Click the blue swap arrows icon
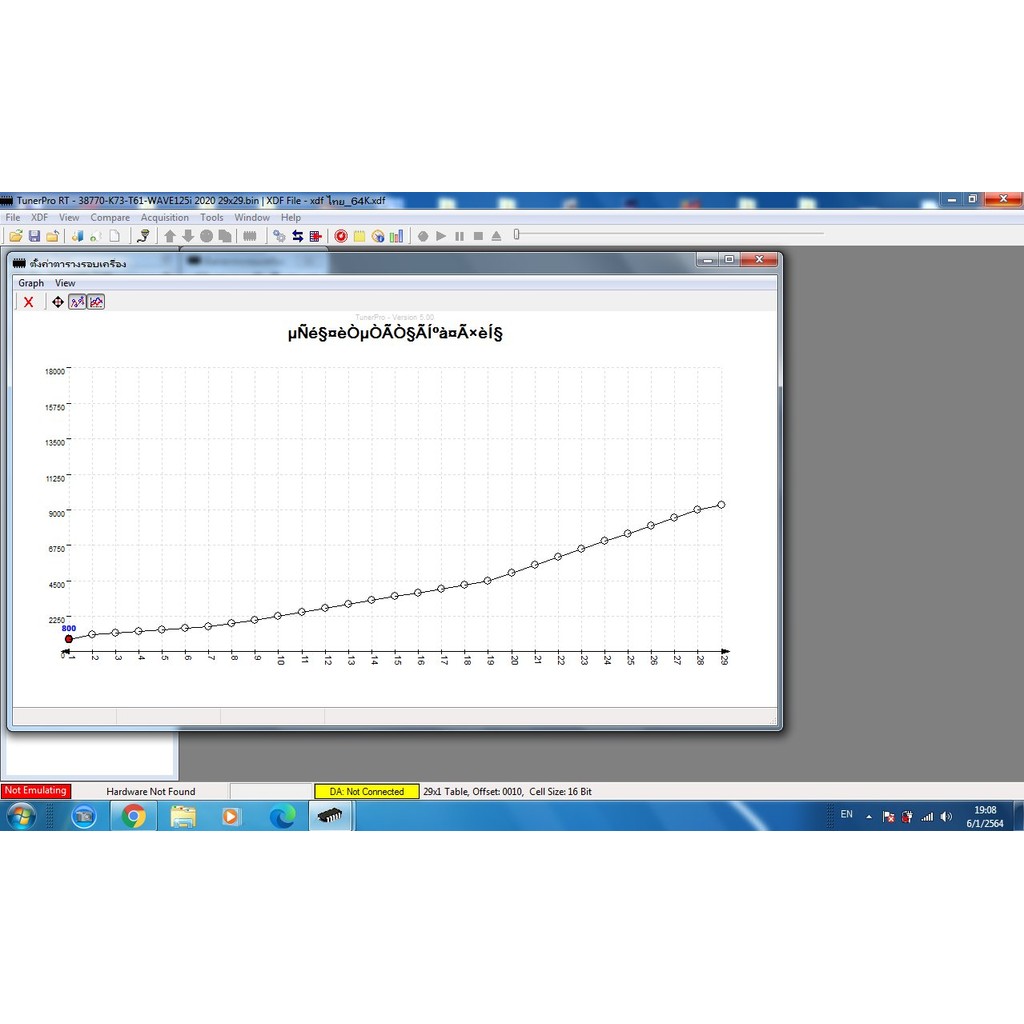Image resolution: width=1024 pixels, height=1024 pixels. (x=297, y=236)
